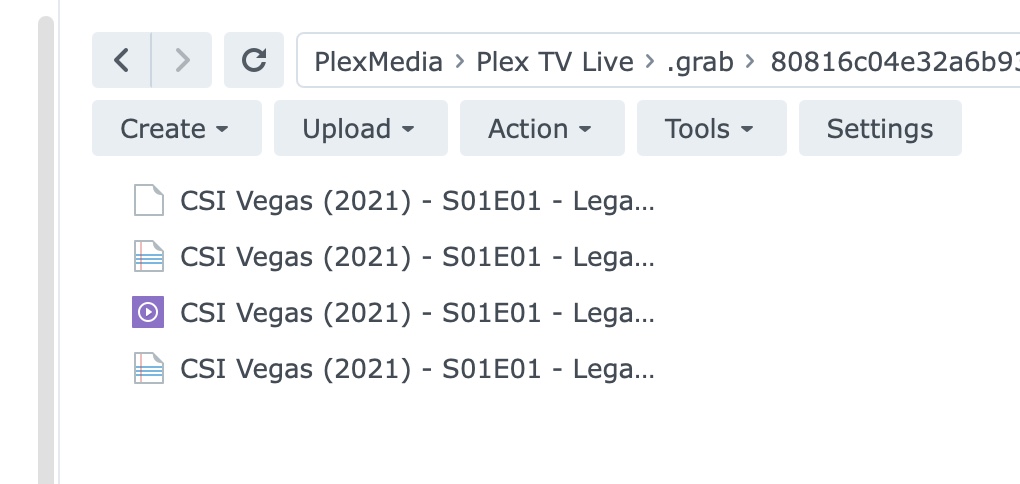Refresh the folder listing
The height and width of the screenshot is (484, 1020).
(254, 61)
